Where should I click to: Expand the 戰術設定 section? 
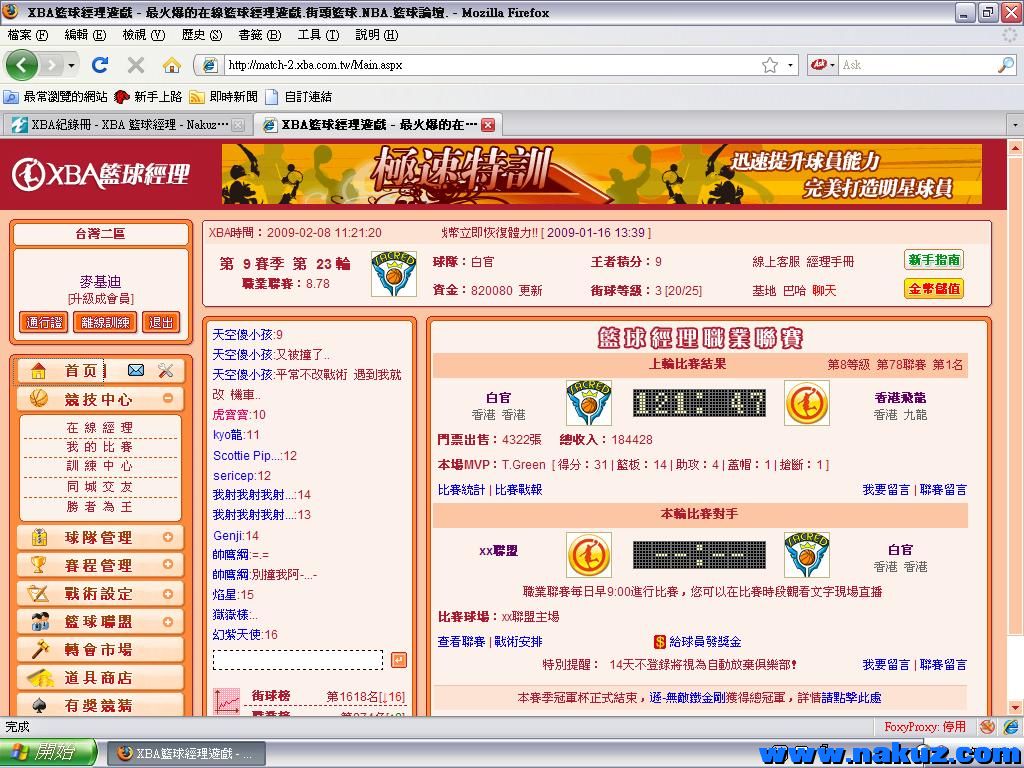tap(168, 594)
